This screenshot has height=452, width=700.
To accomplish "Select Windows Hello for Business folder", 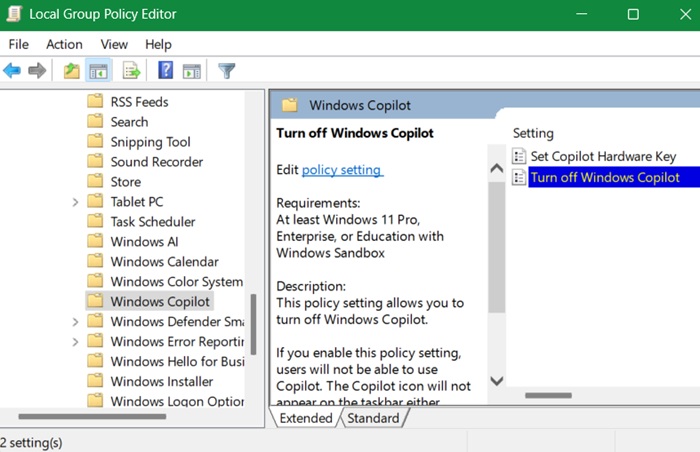I will (x=177, y=361).
